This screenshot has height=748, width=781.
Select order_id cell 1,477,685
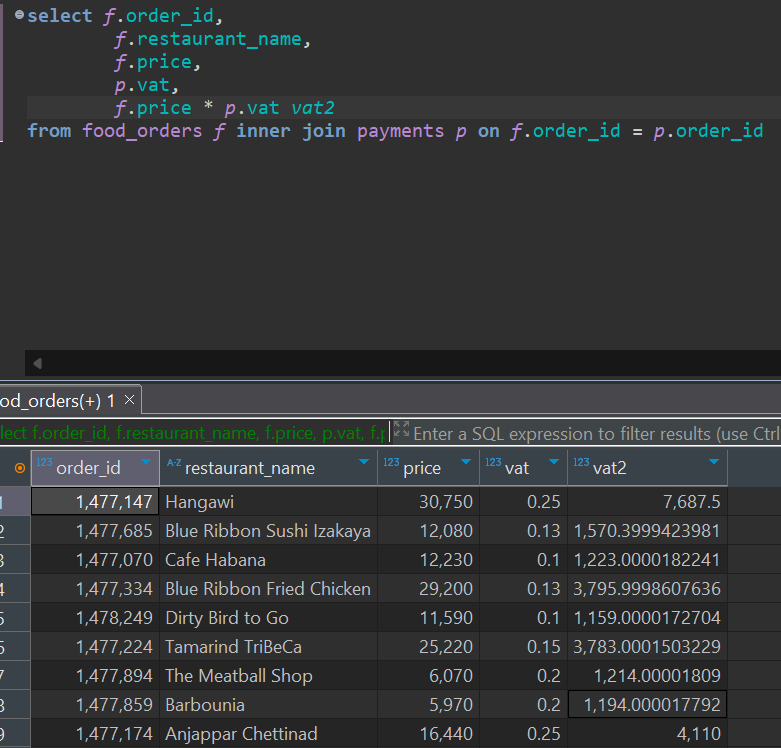click(95, 530)
